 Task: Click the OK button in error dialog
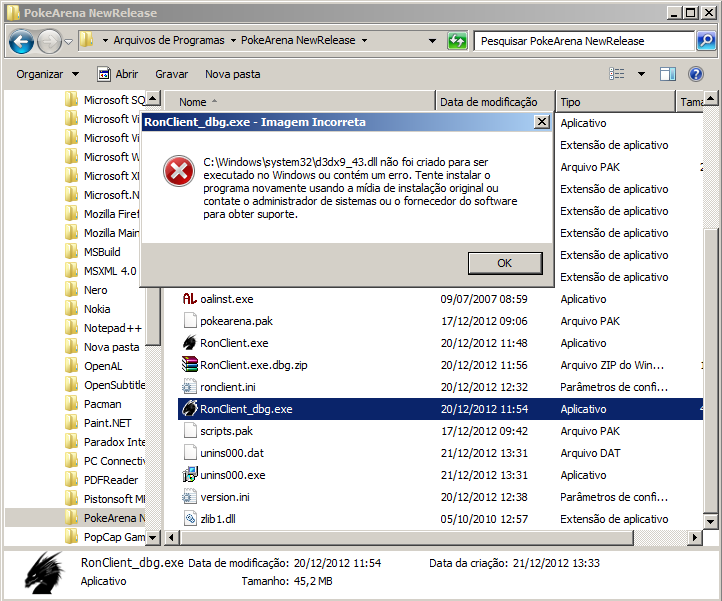(505, 263)
